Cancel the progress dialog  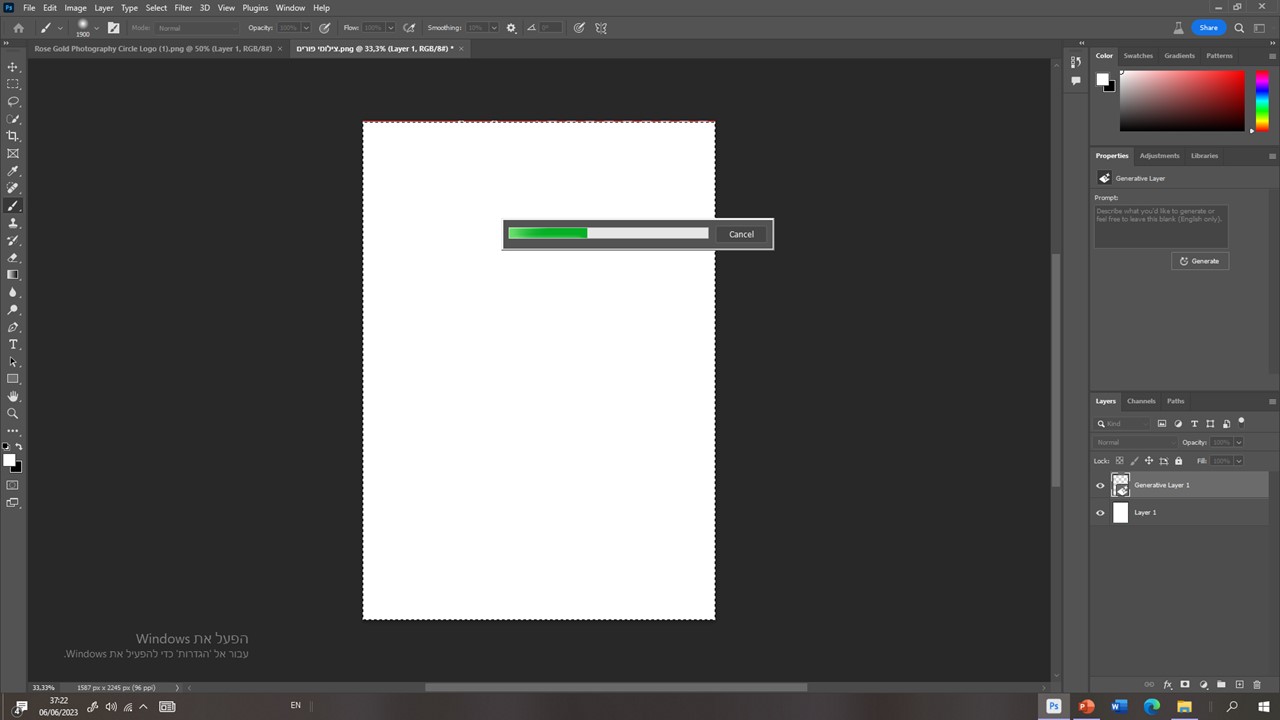click(x=741, y=234)
